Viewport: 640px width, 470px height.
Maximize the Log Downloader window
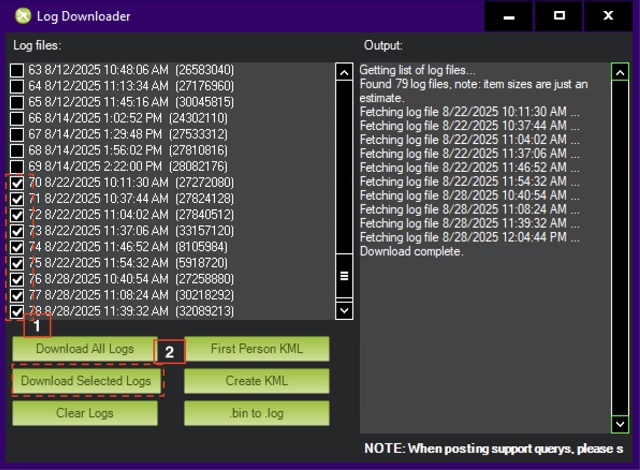[x=559, y=16]
